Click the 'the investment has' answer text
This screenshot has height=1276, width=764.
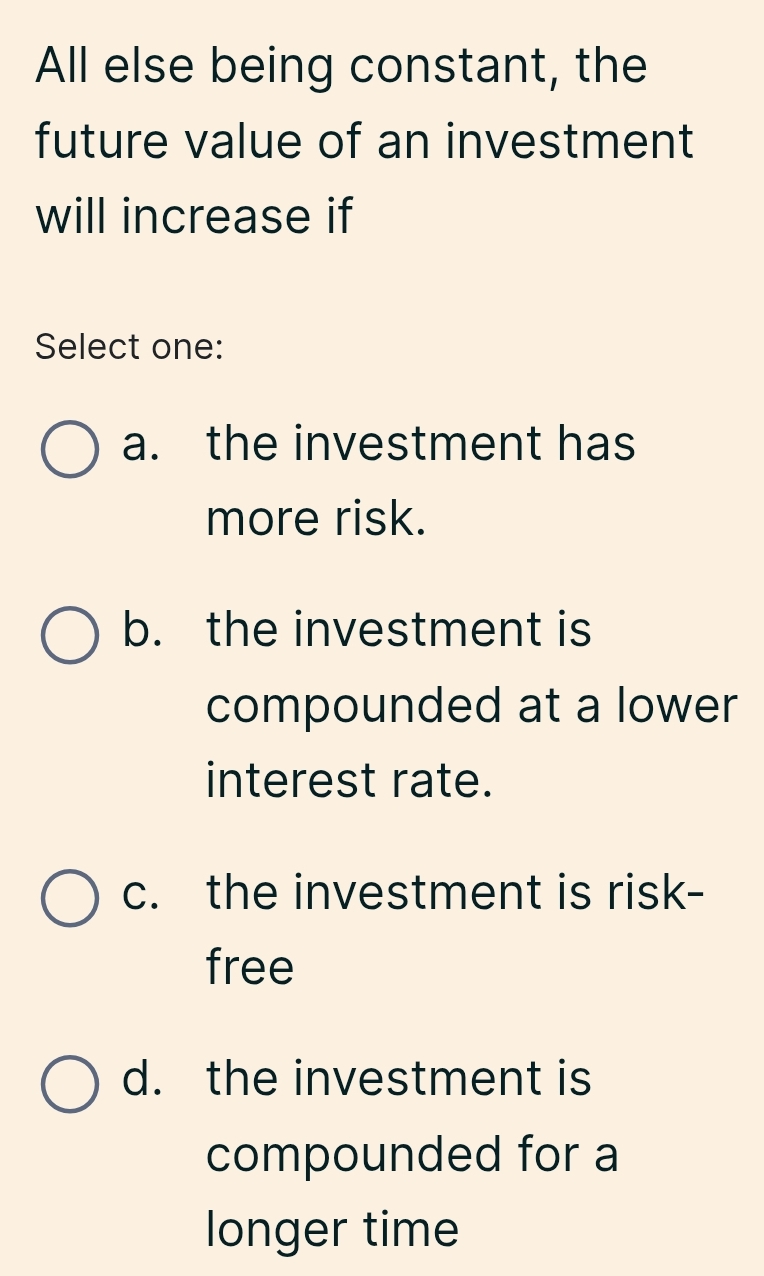[x=421, y=443]
